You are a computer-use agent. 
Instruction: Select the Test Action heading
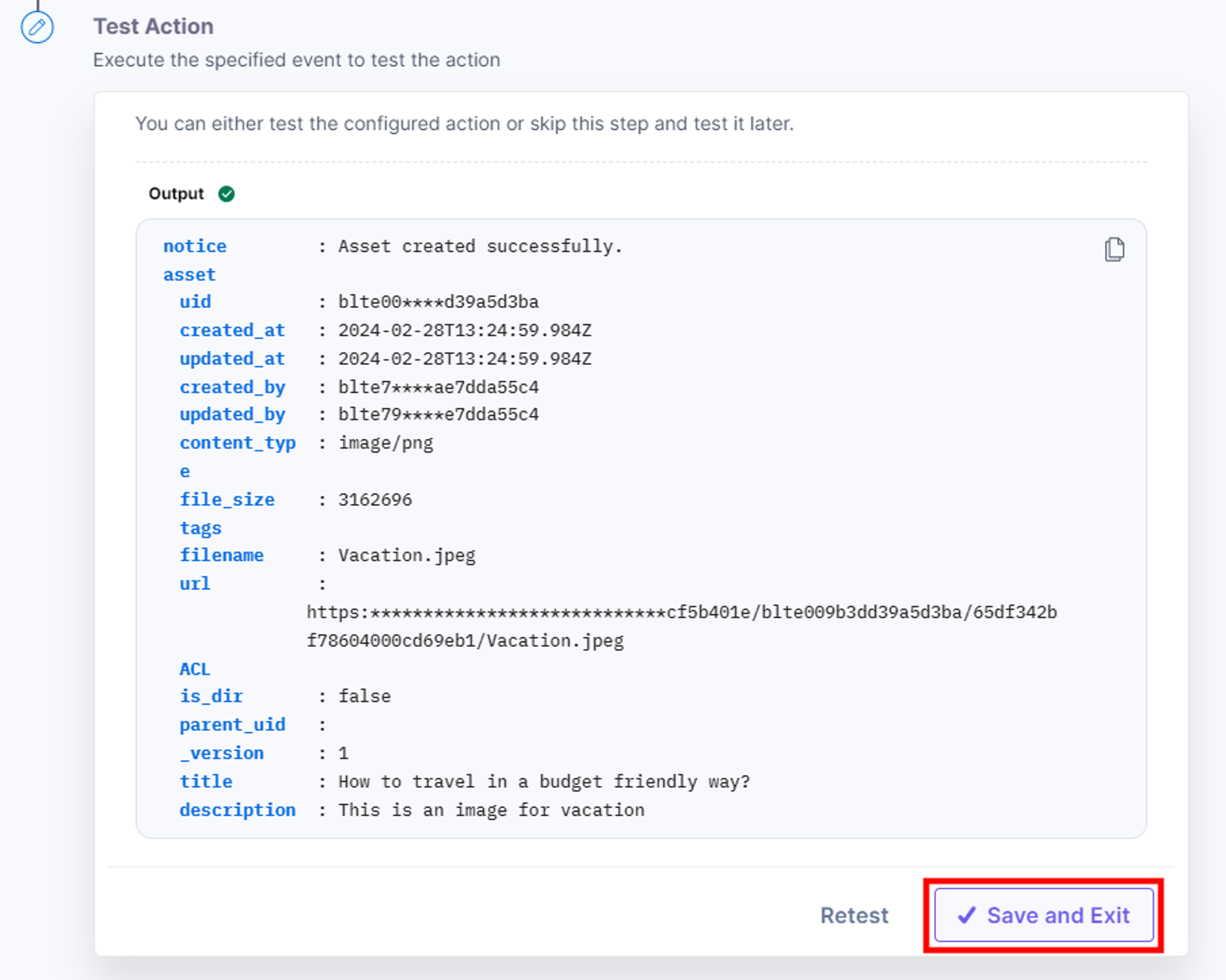(x=154, y=26)
